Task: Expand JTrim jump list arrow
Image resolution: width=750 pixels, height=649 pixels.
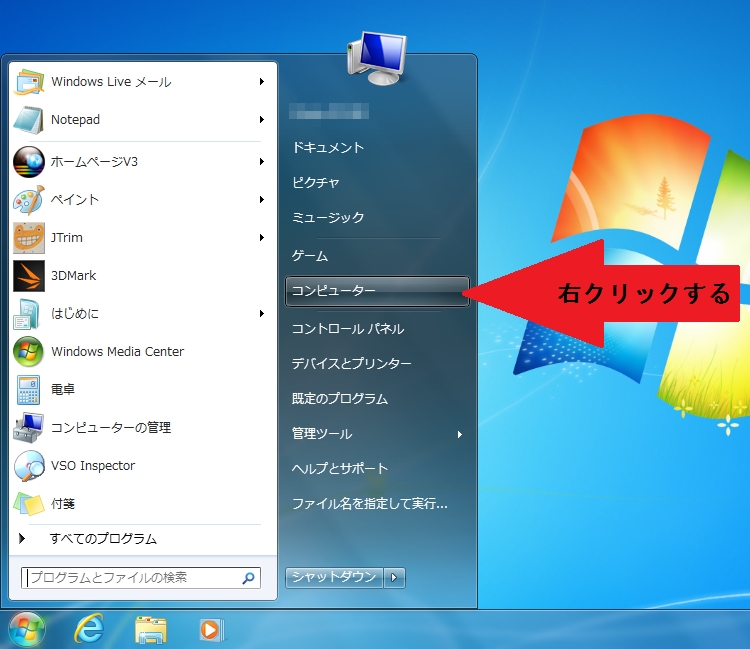Action: pyautogui.click(x=262, y=237)
